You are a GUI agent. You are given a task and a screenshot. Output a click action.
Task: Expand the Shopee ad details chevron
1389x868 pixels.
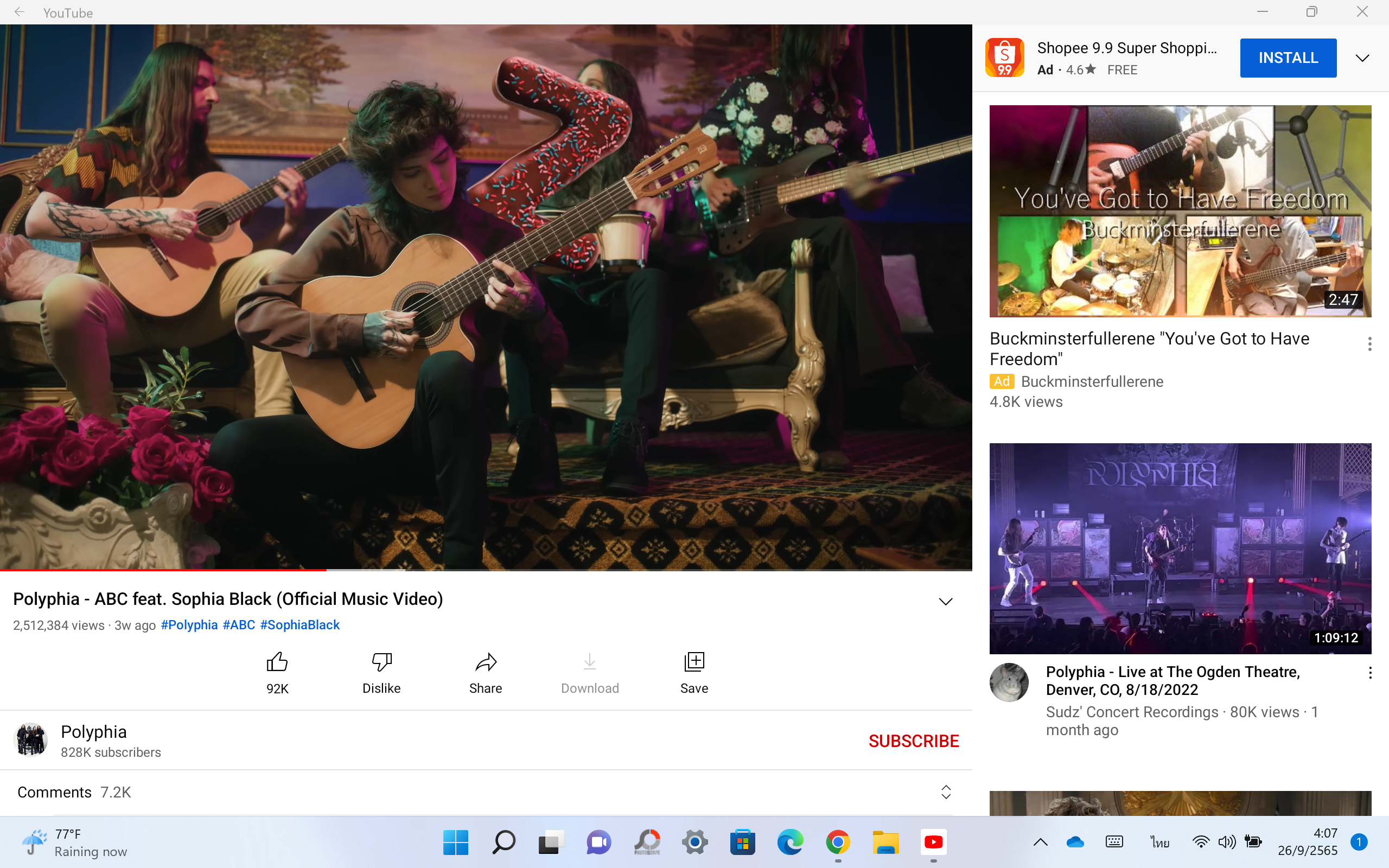pos(1362,58)
